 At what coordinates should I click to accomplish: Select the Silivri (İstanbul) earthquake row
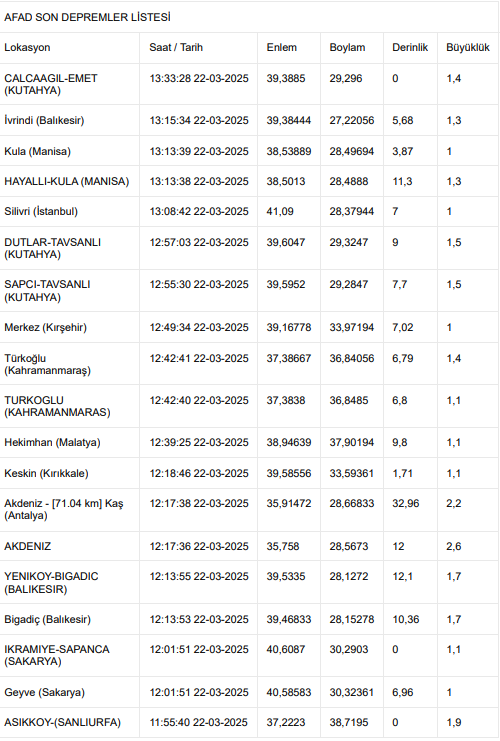[250, 211]
